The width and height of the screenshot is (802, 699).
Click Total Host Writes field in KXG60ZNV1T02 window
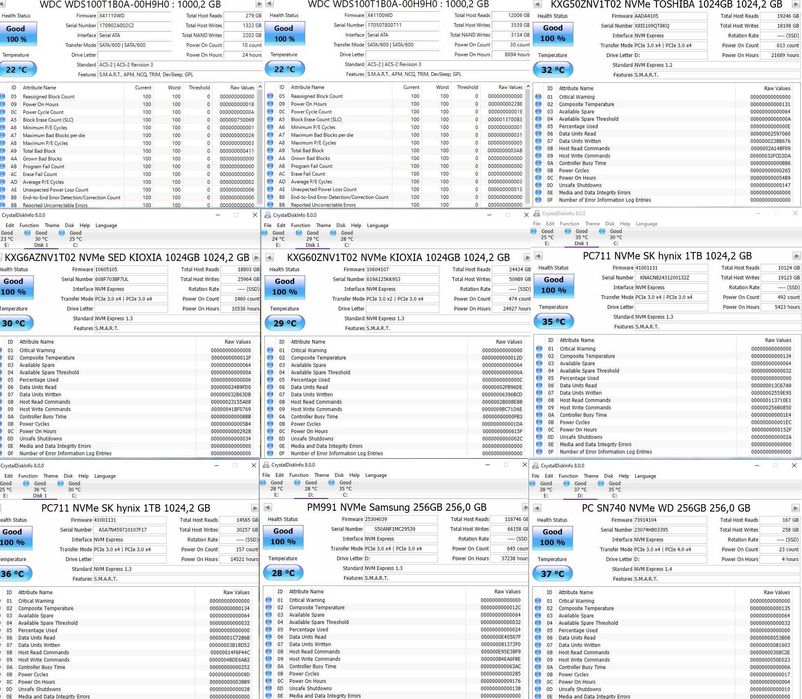pyautogui.click(x=510, y=279)
